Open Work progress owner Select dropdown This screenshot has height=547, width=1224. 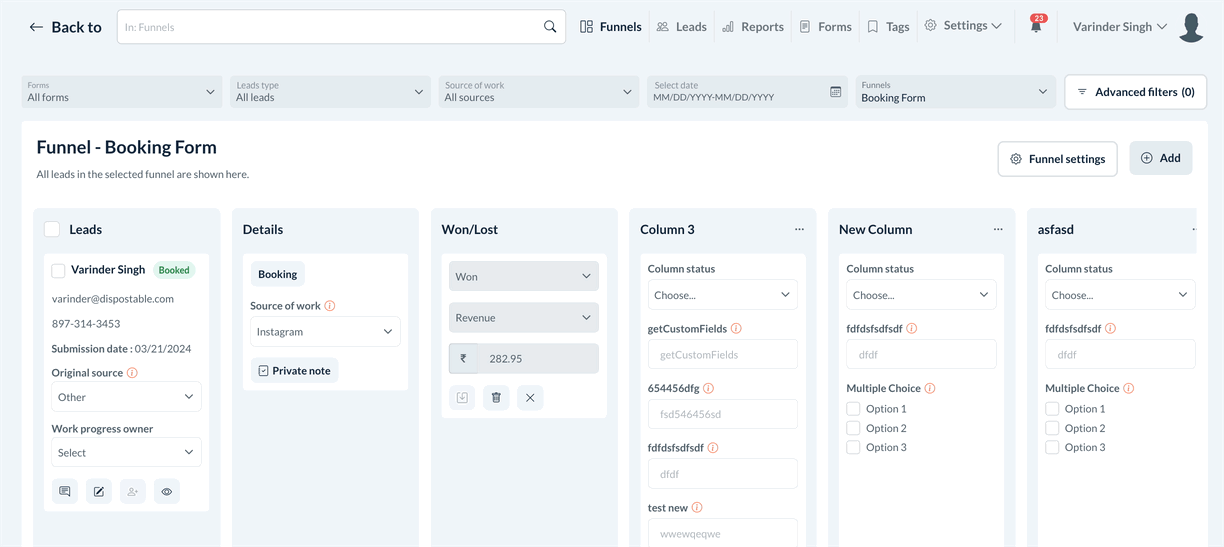tap(126, 452)
